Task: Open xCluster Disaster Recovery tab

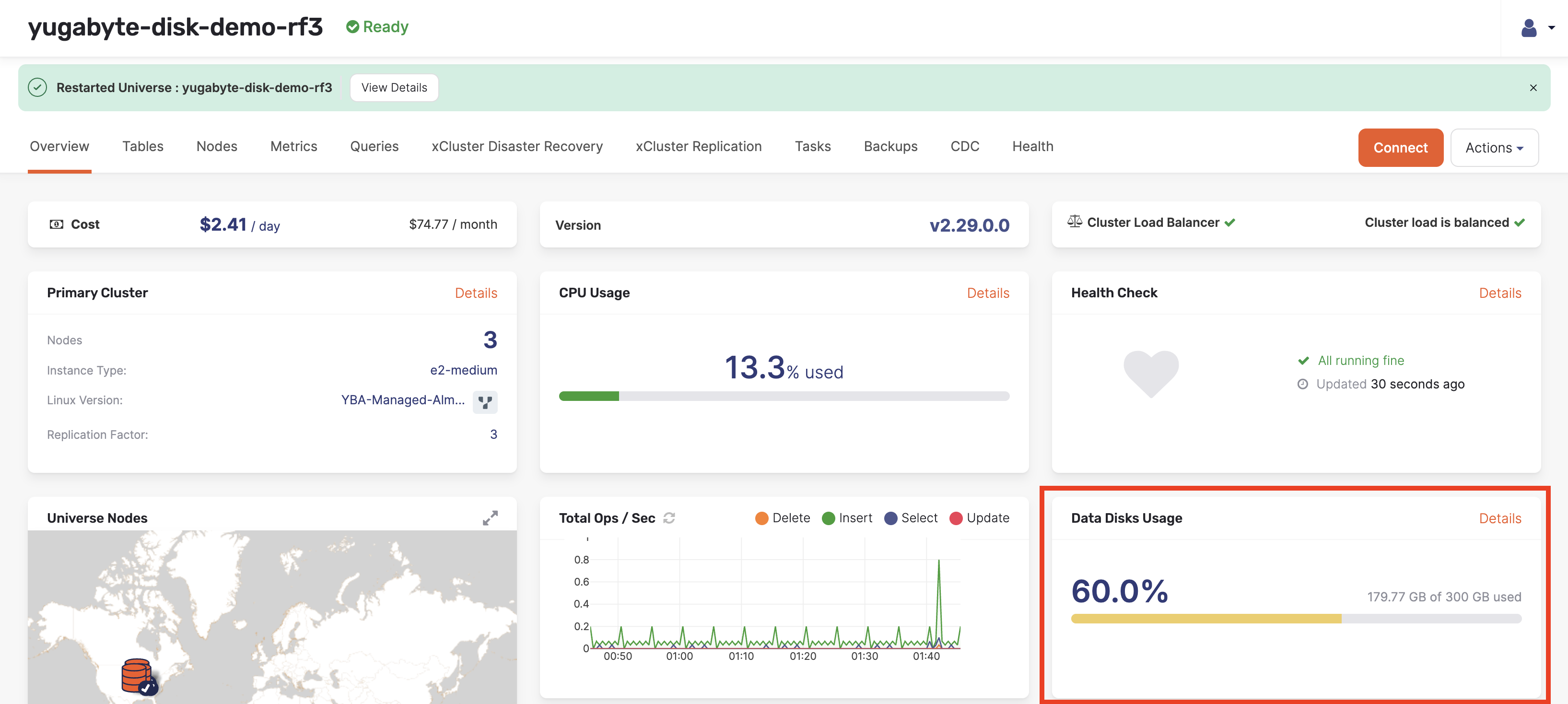Action: pyautogui.click(x=517, y=146)
